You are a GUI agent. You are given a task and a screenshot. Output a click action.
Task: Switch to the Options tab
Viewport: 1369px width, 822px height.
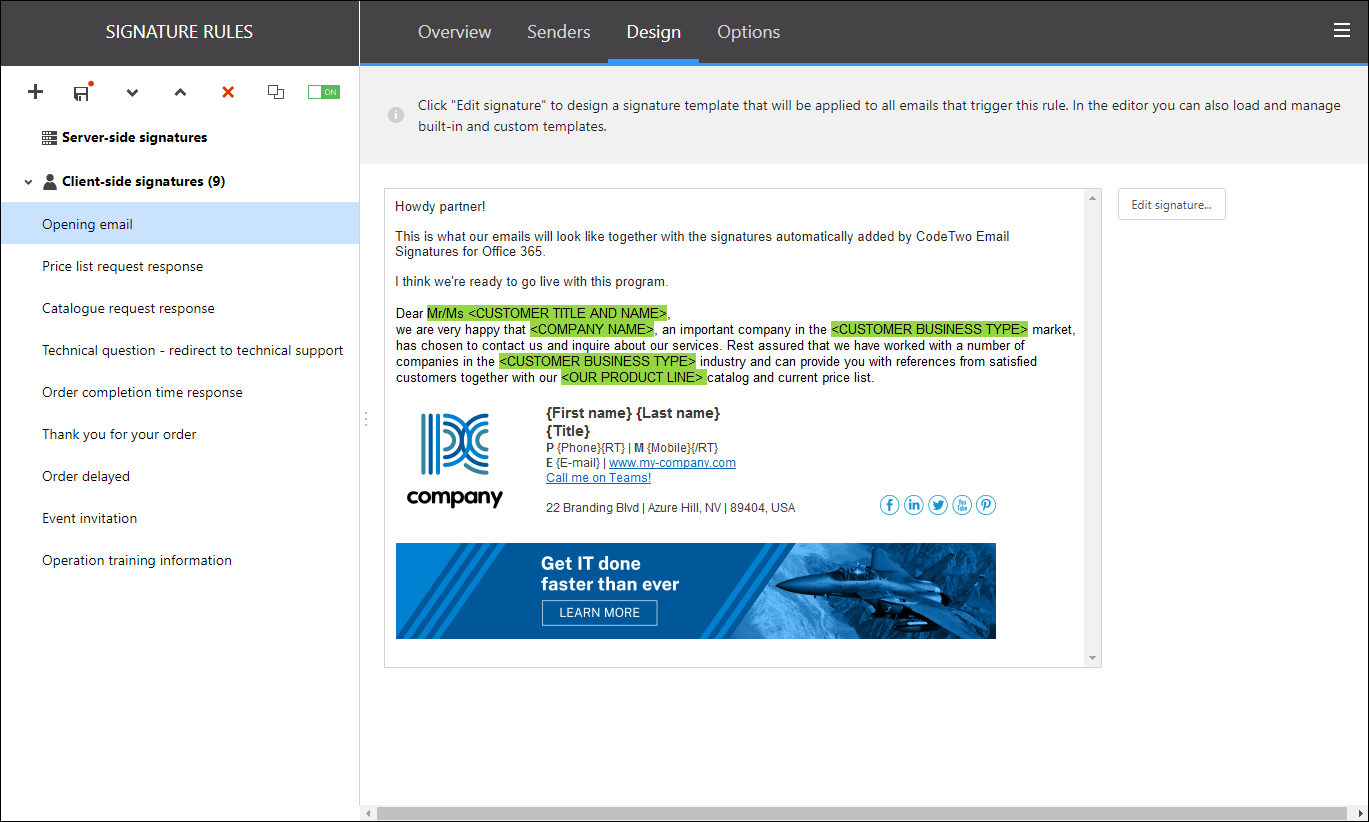tap(748, 31)
